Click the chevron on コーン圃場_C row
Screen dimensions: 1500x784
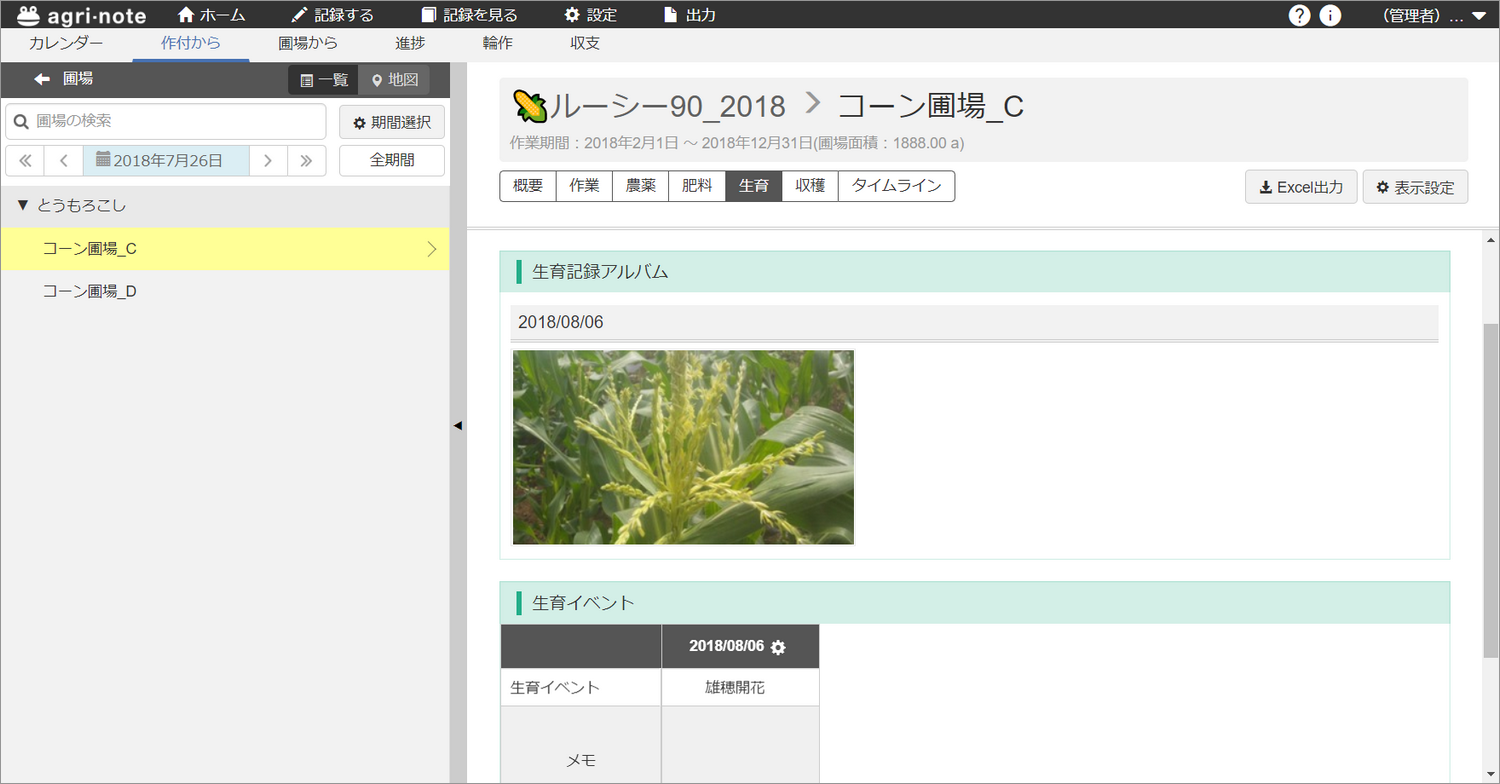(x=432, y=249)
